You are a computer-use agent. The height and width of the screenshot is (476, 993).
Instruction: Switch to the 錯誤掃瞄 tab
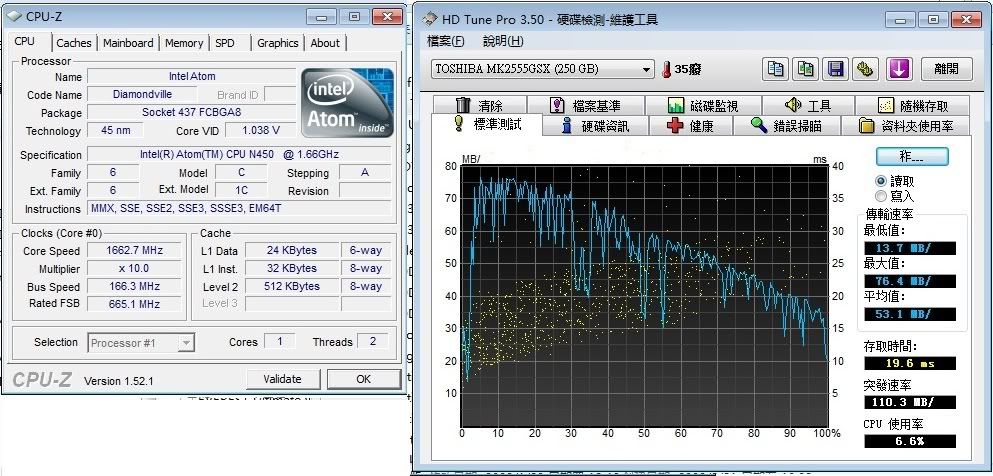[x=786, y=126]
